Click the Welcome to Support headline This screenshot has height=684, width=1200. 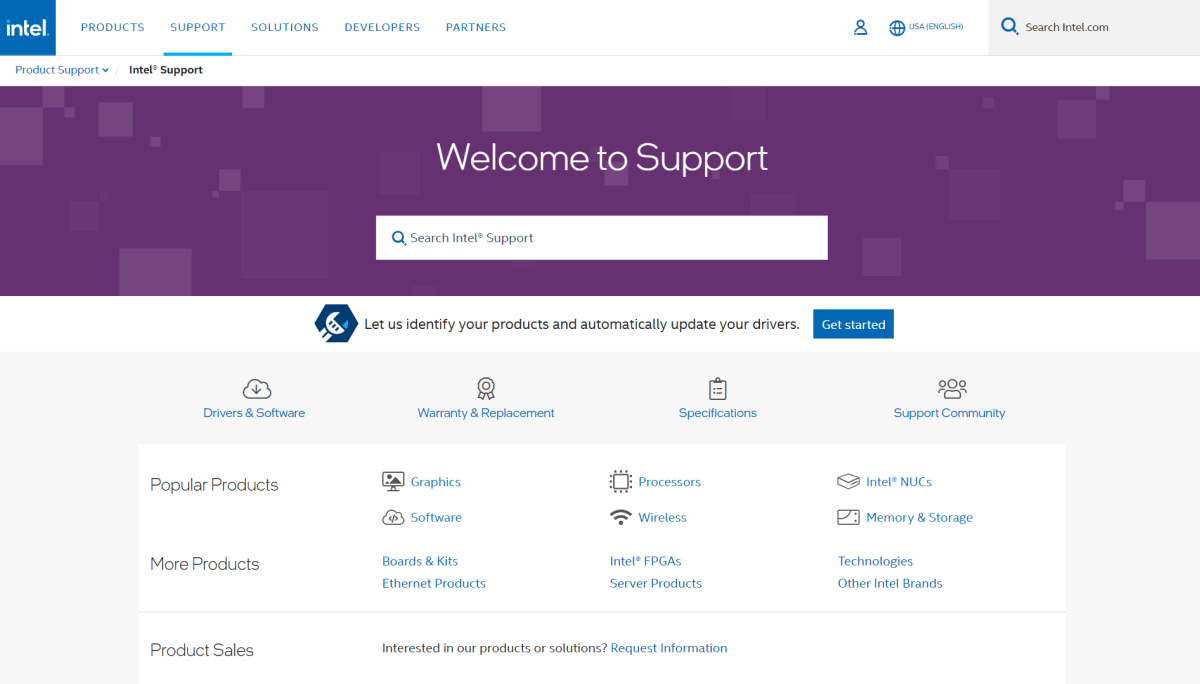coord(602,158)
